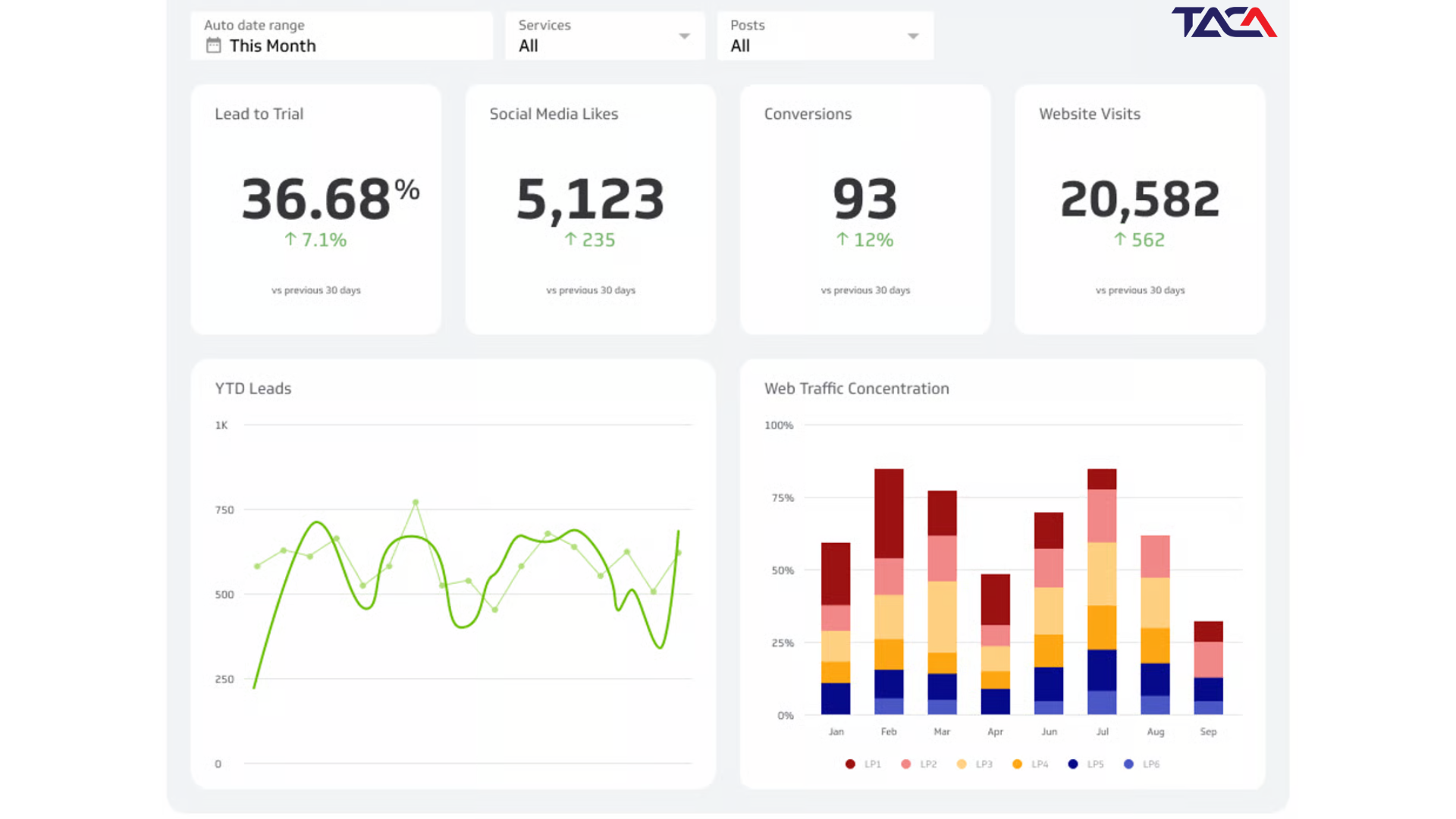Click the Sep stacked bar
This screenshot has width=1456, height=819.
(x=1208, y=668)
